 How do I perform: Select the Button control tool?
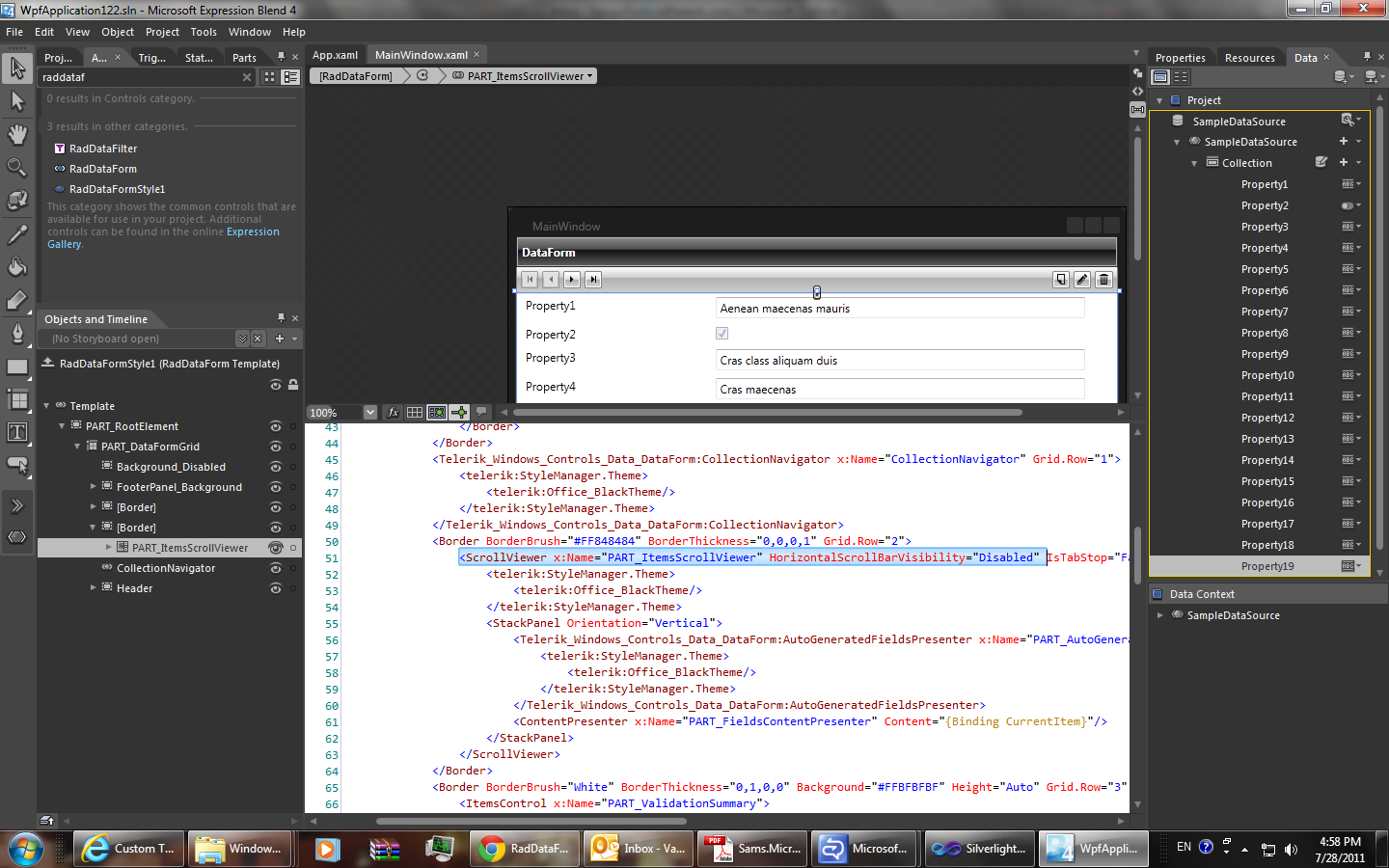[x=17, y=465]
